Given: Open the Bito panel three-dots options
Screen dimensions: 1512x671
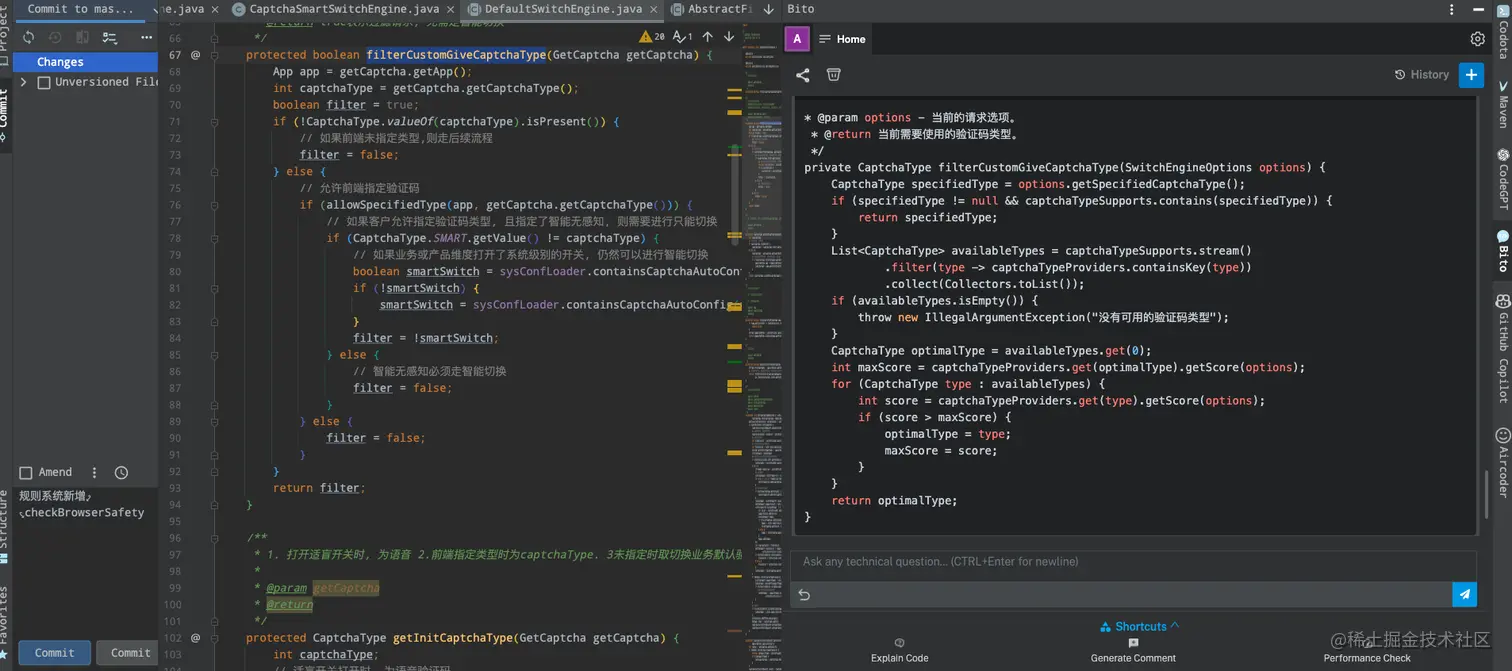Looking at the screenshot, I should 1453,9.
